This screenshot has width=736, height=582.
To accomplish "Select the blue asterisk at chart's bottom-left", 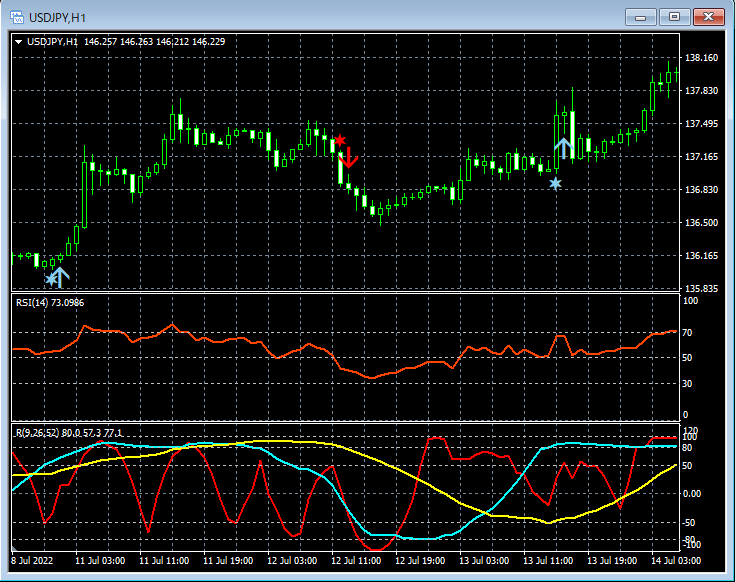I will click(51, 279).
